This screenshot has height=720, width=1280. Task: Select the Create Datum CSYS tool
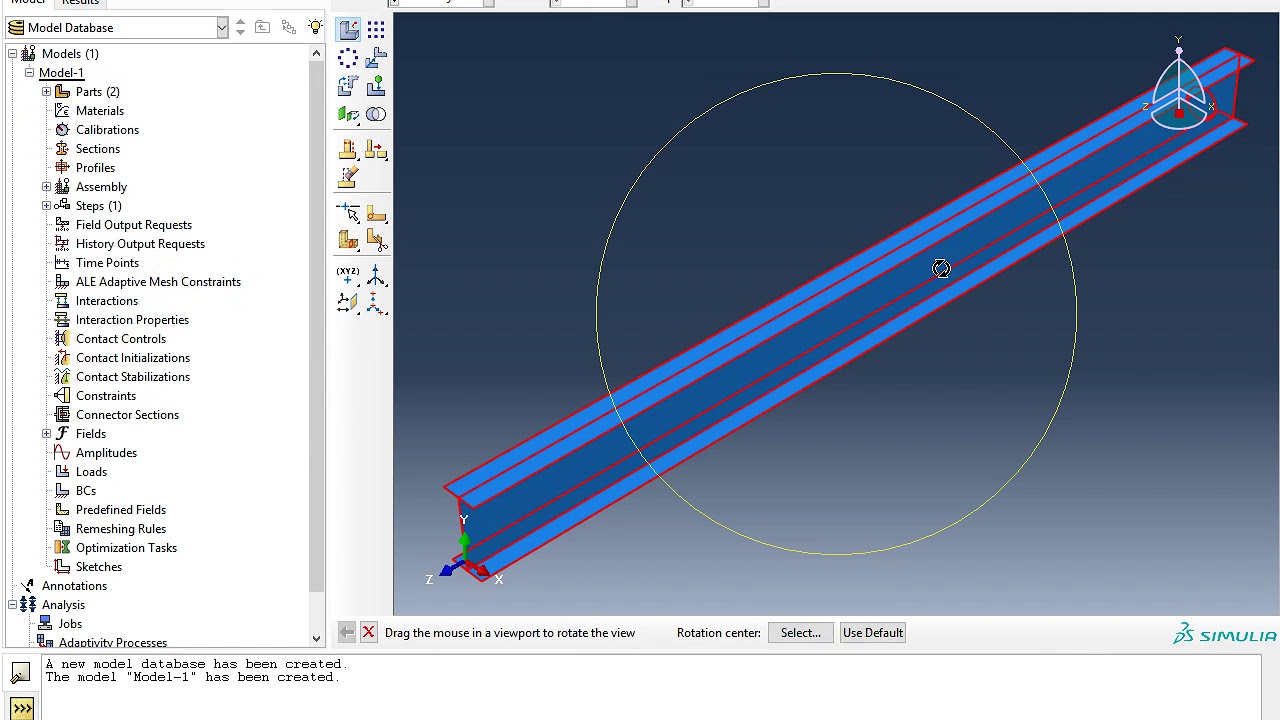pos(376,302)
